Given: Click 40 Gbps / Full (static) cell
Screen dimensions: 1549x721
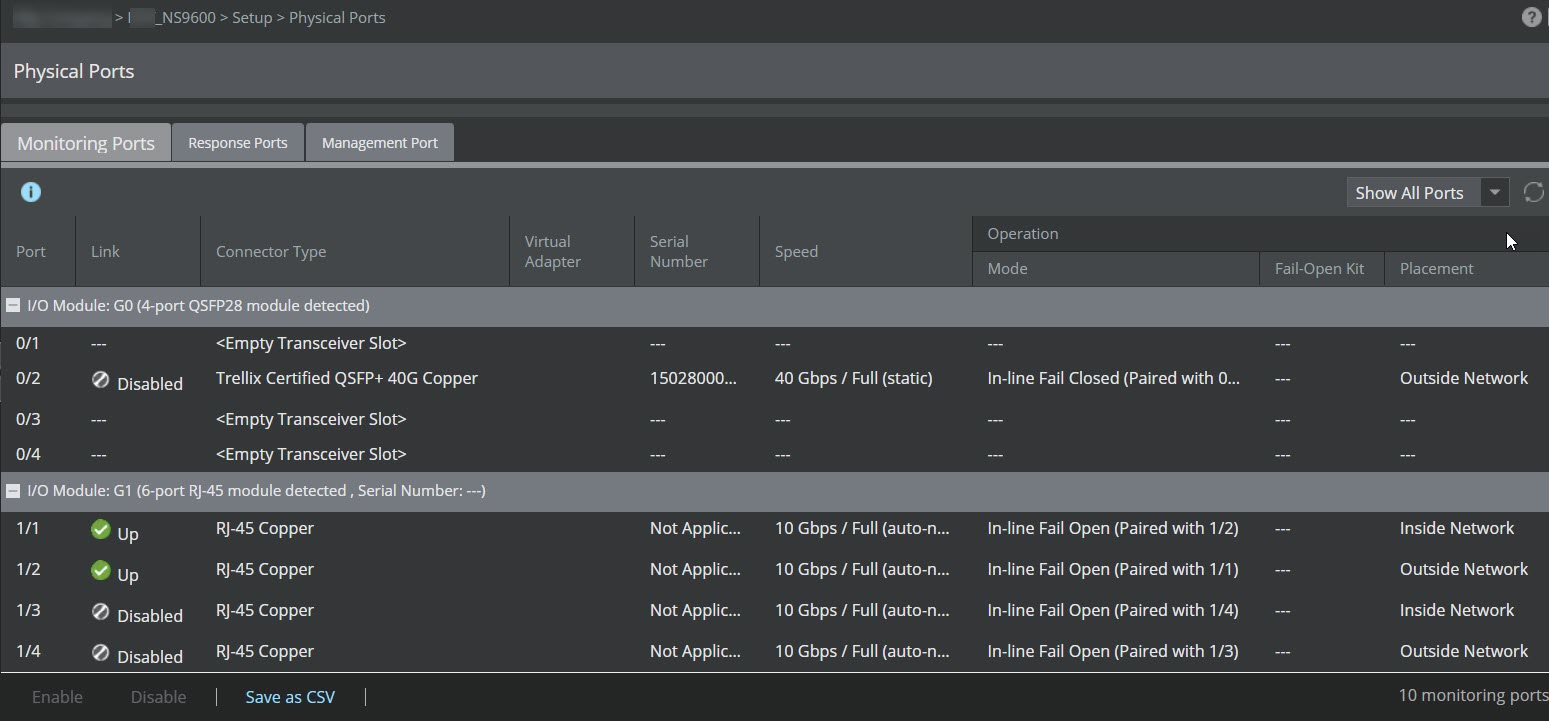Looking at the screenshot, I should [854, 378].
